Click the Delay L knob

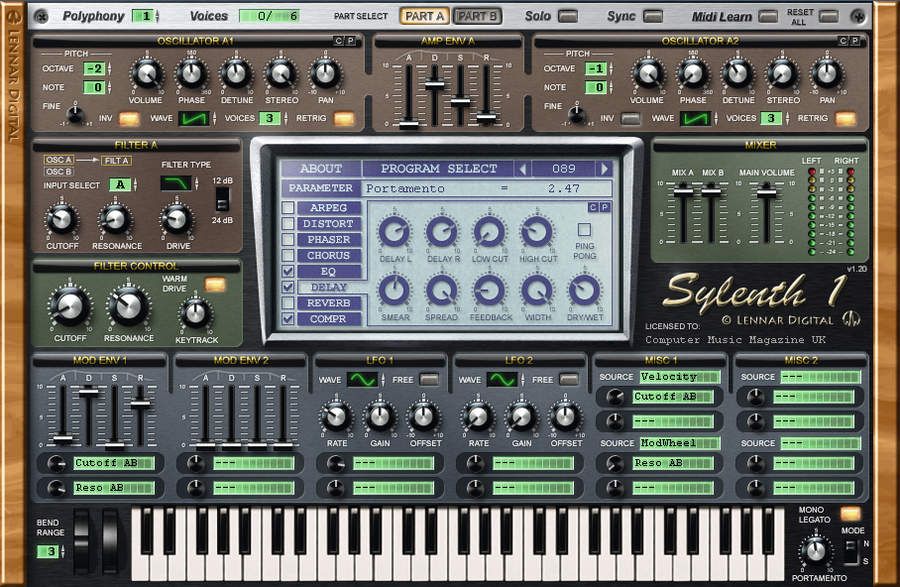394,232
